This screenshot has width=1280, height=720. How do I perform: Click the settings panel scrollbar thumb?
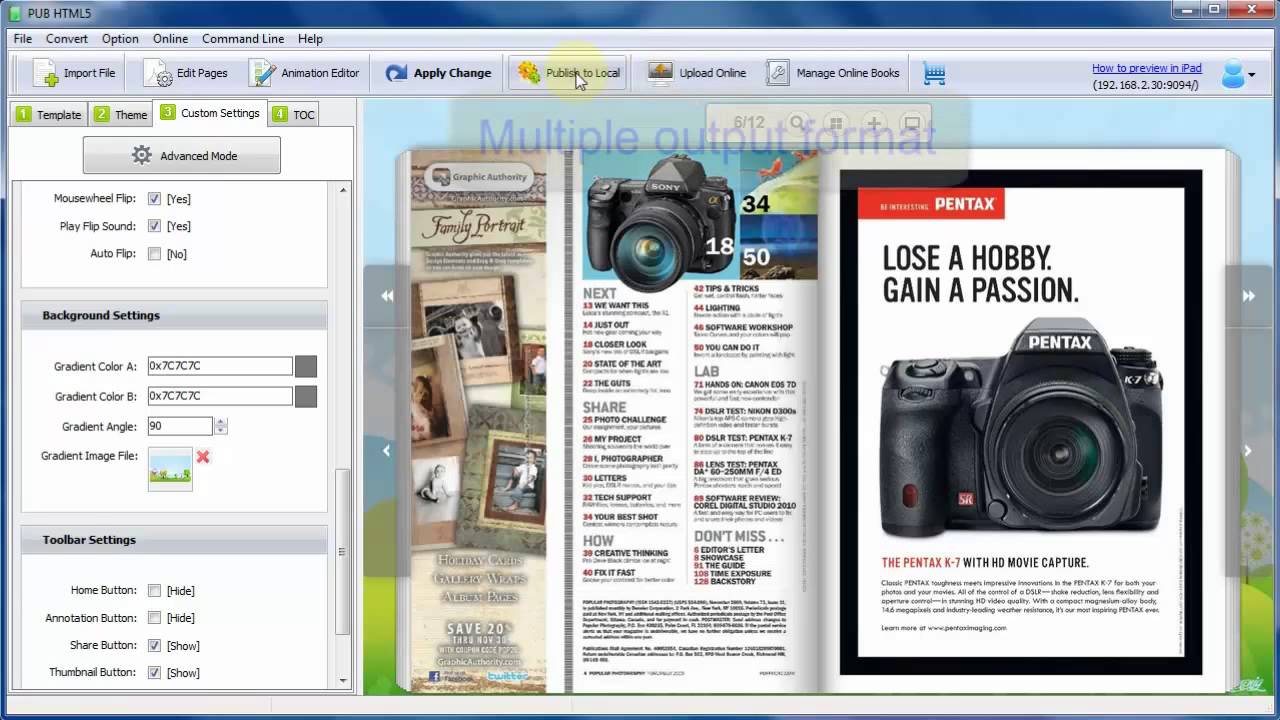coord(344,552)
